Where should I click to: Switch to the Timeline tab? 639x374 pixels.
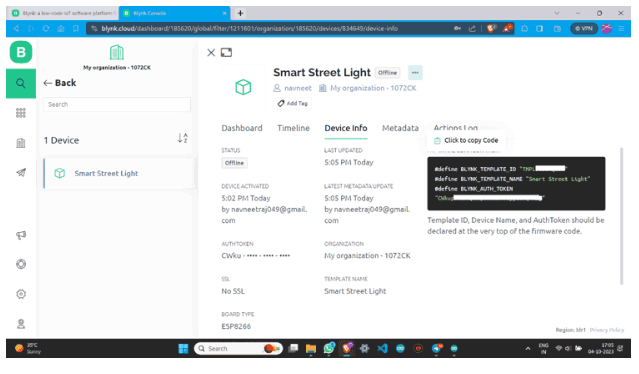point(293,128)
